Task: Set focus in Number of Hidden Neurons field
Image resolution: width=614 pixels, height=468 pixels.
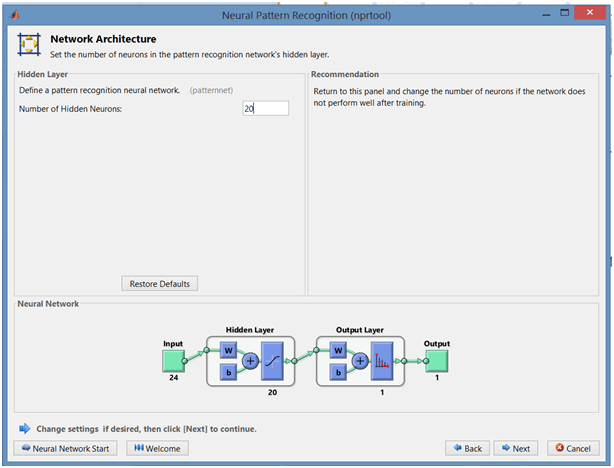Action: tap(265, 108)
